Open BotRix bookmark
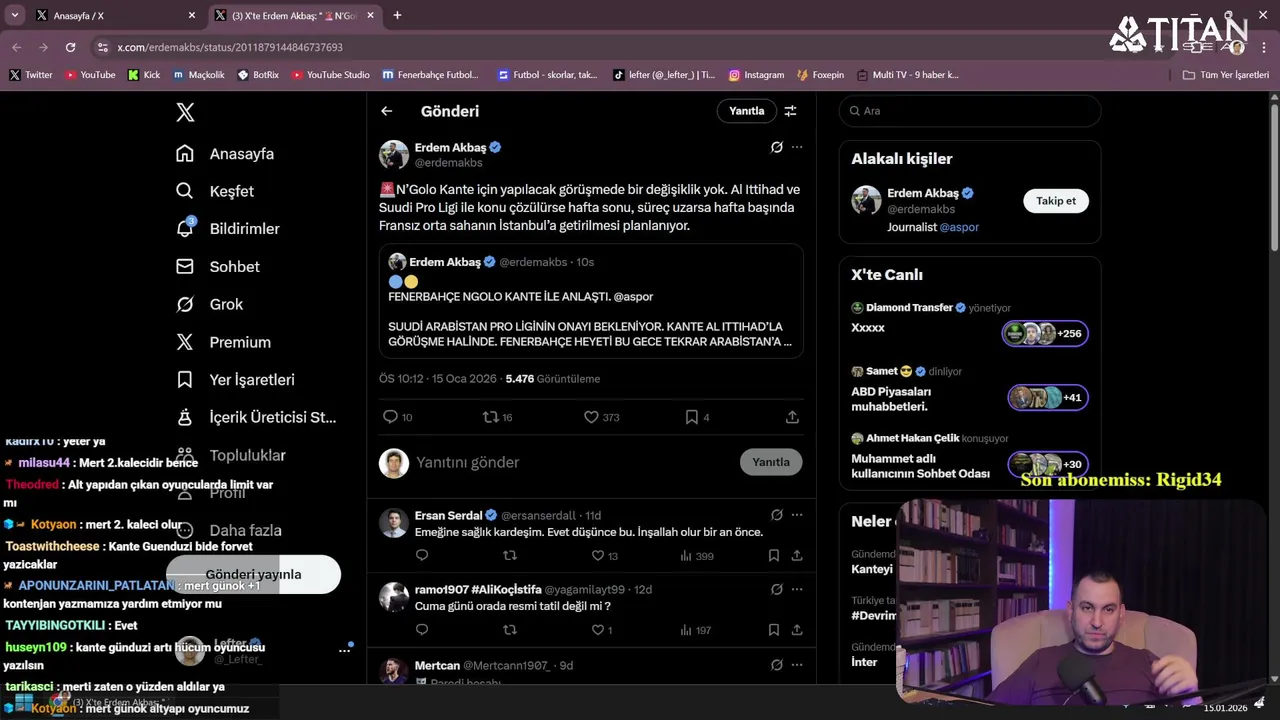The image size is (1280, 720). 258,75
